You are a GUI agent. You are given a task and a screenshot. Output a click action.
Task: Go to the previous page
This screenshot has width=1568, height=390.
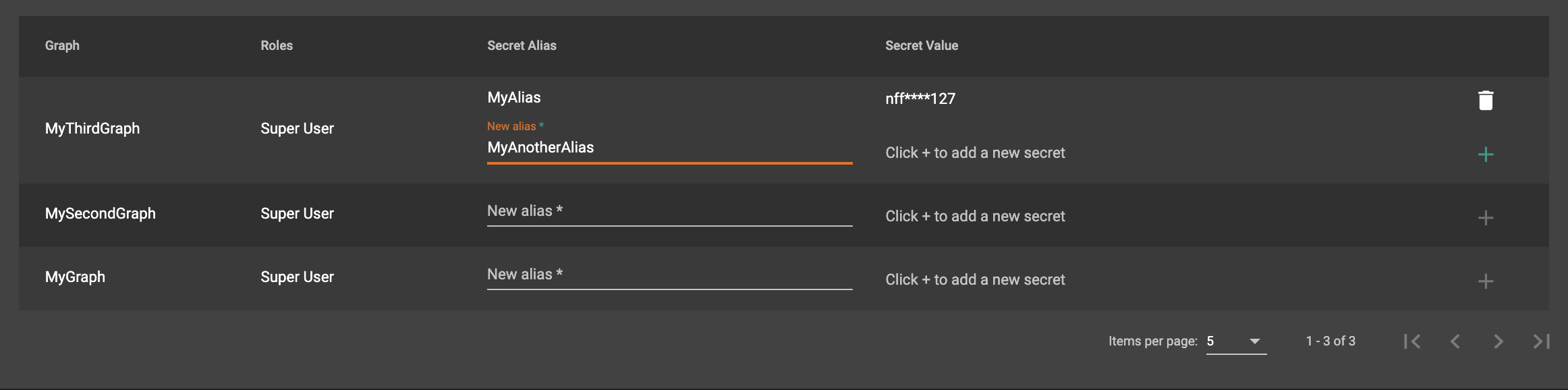(1455, 341)
